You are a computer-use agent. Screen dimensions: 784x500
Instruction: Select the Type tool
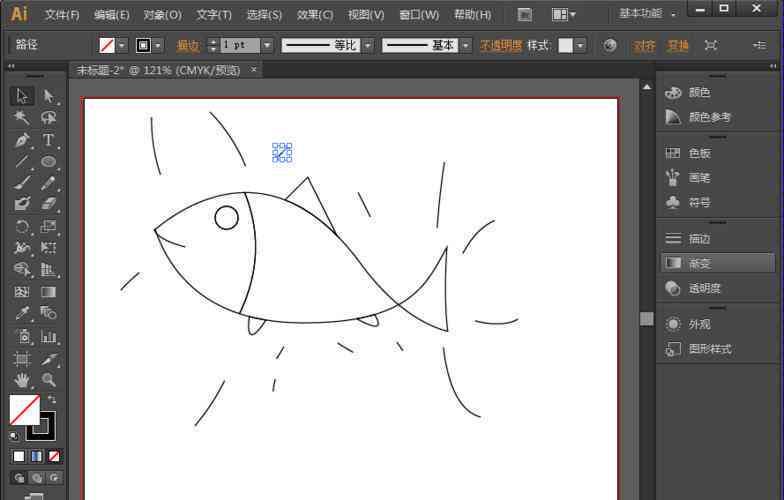pyautogui.click(x=48, y=140)
